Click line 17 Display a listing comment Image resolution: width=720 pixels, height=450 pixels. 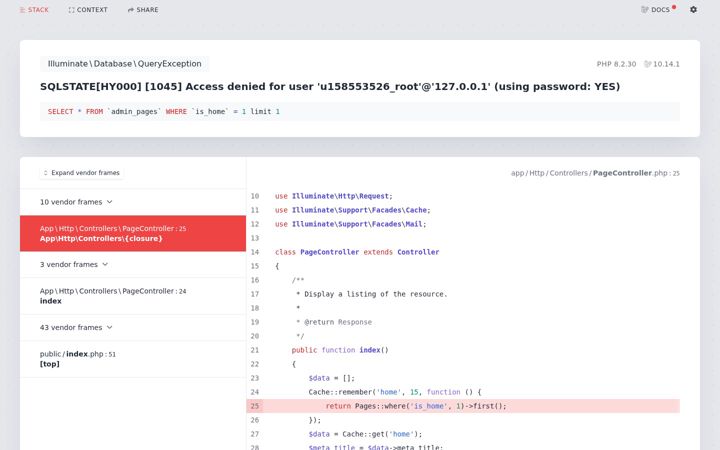click(371, 294)
